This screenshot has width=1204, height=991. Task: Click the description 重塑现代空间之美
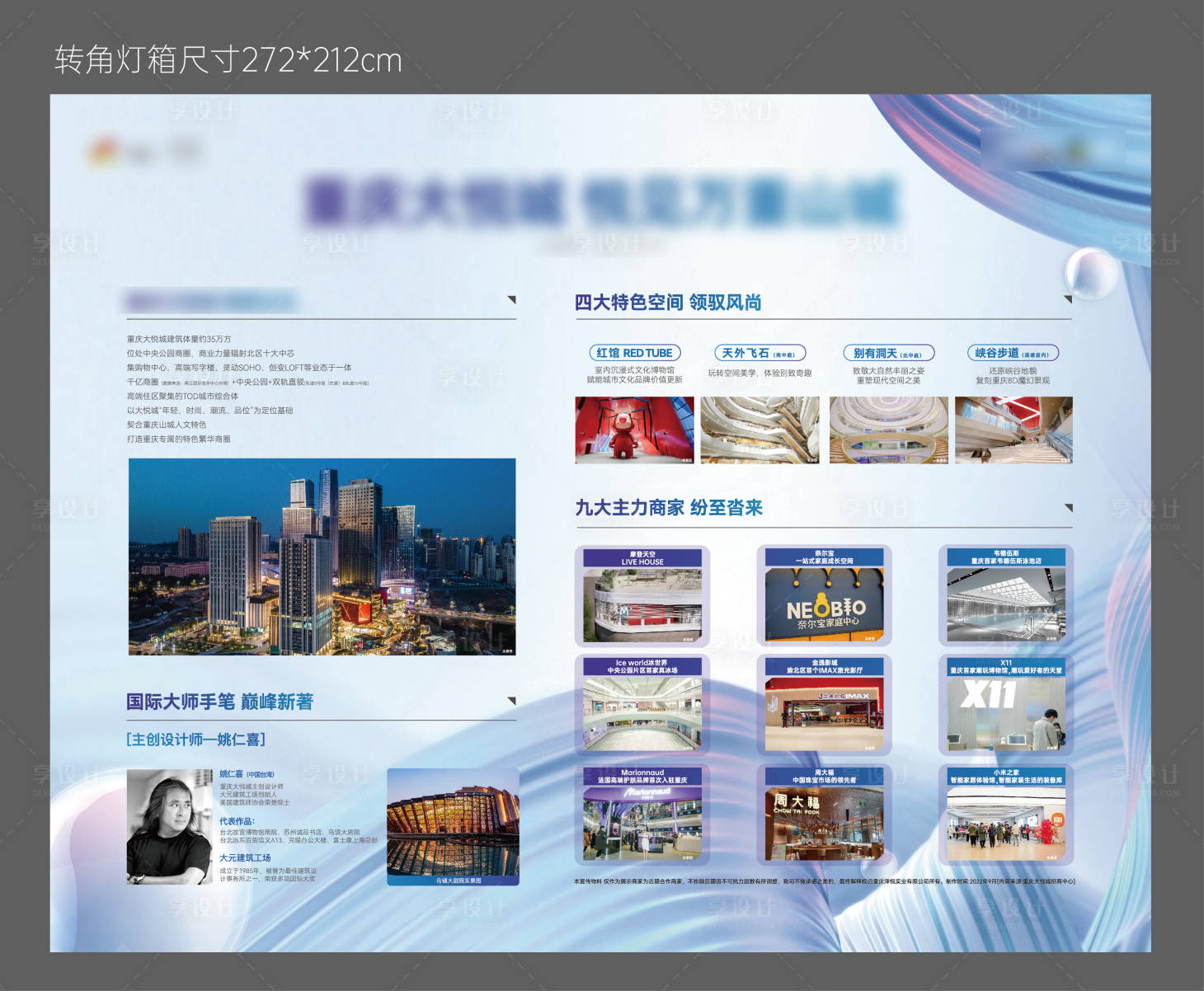click(888, 381)
